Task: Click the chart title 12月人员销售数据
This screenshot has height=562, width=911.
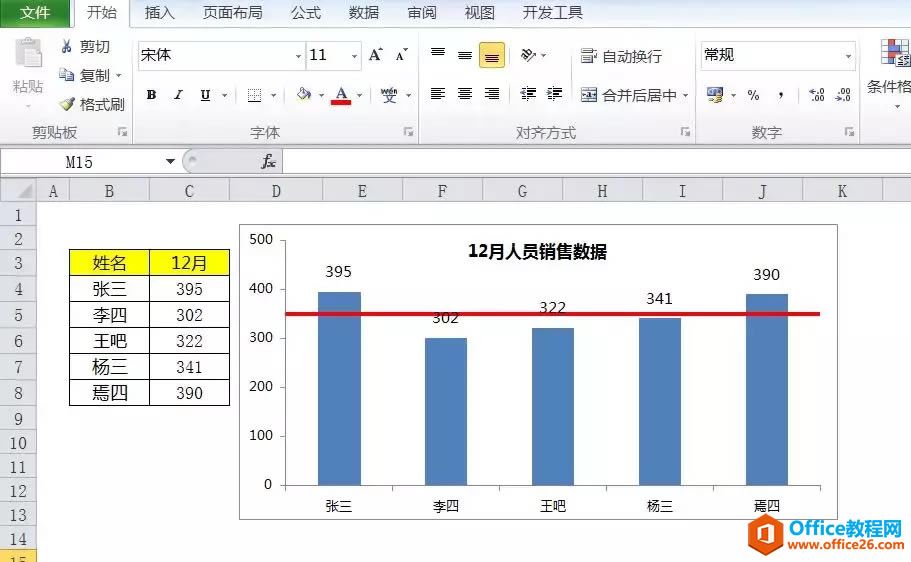Action: tap(537, 252)
